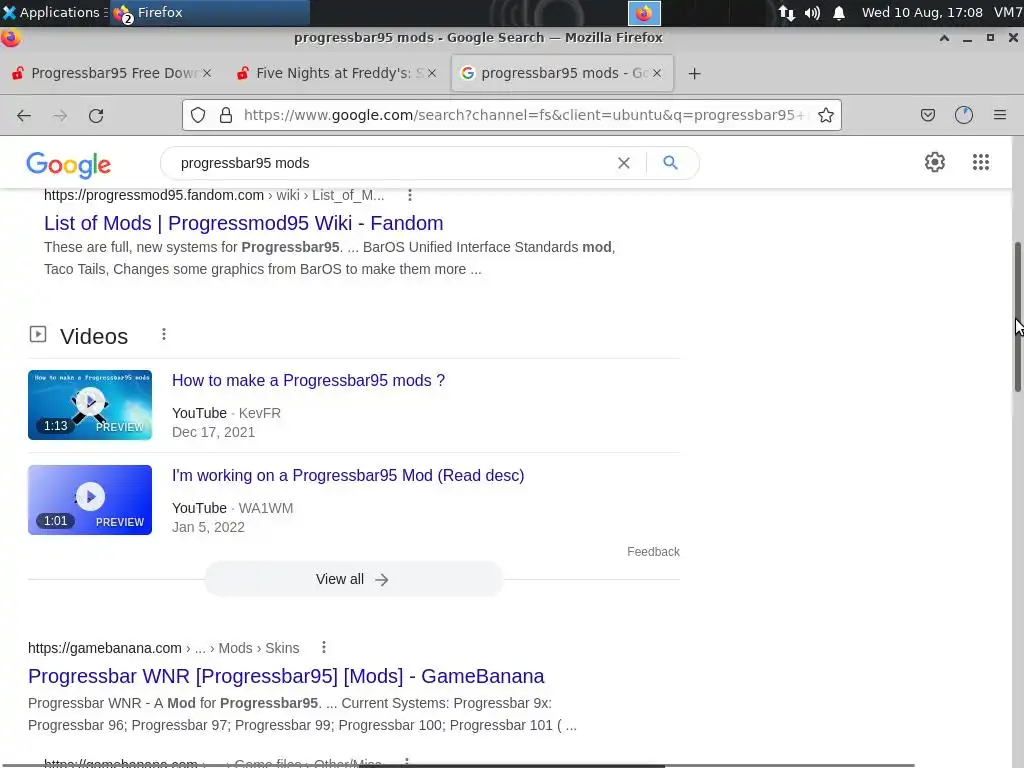
Task: Close the Progressbar95 Free Download tab
Action: (207, 73)
